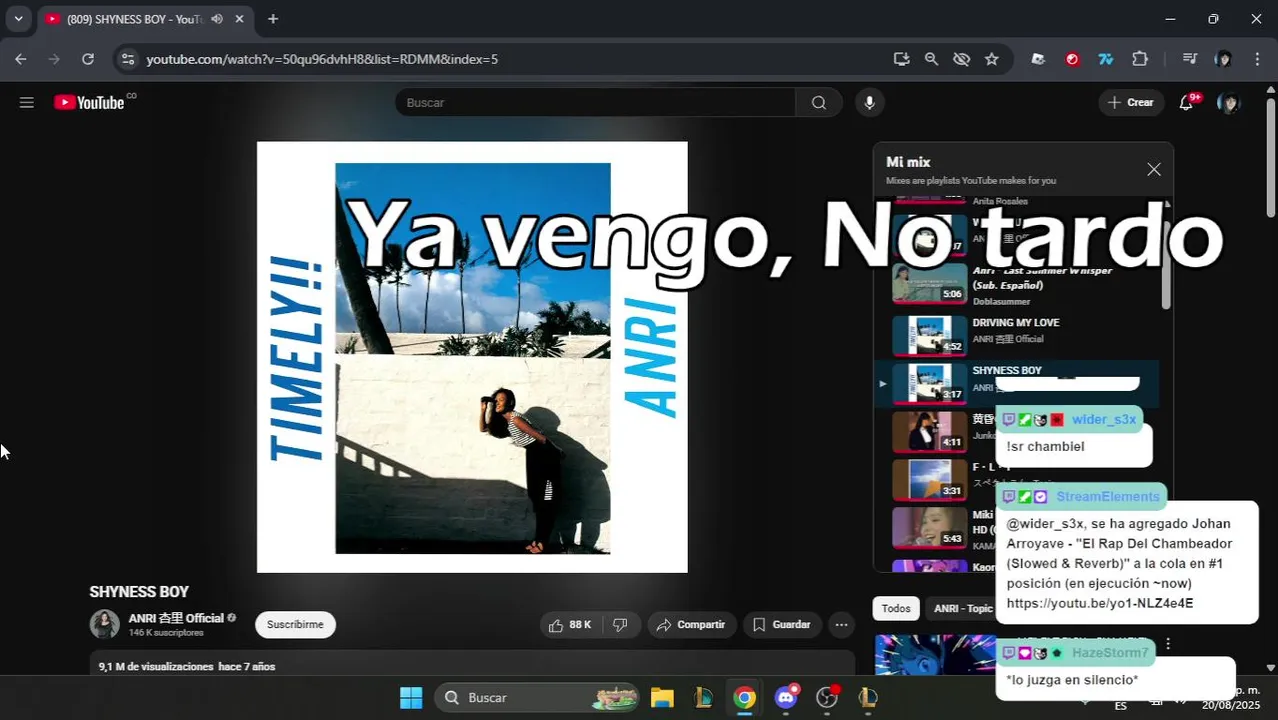Select the ANRI - Topic filter chip
Image resolution: width=1278 pixels, height=720 pixels.
[x=961, y=608]
